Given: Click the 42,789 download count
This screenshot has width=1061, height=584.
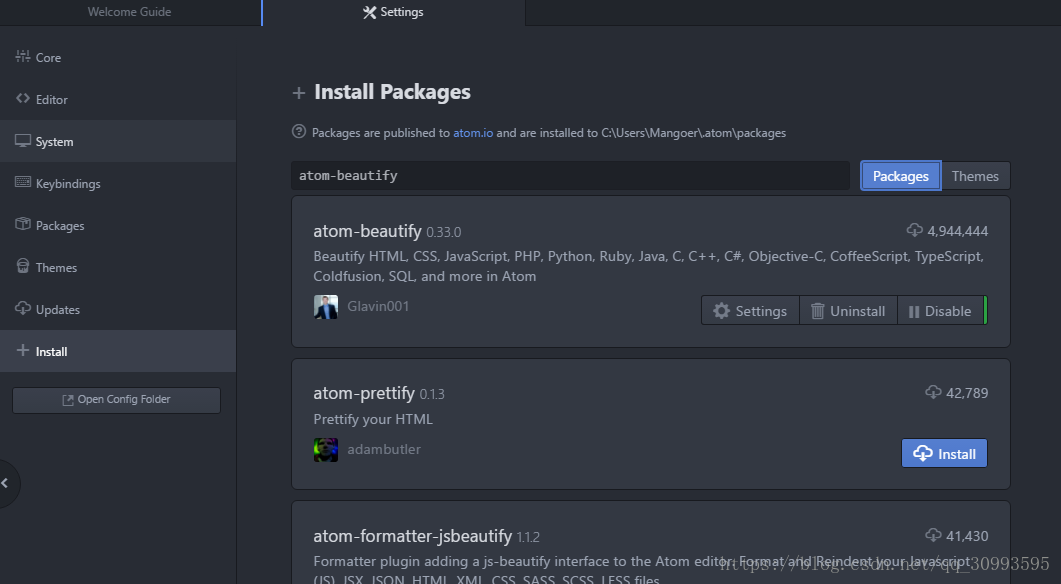Looking at the screenshot, I should click(967, 393).
